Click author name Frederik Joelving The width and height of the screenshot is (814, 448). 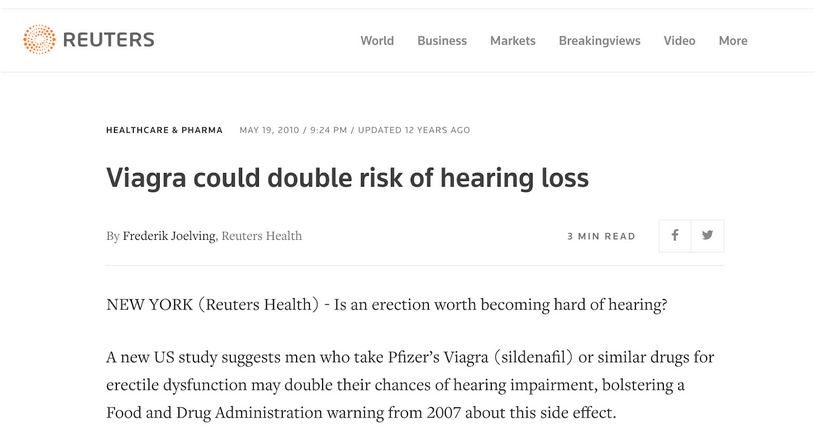click(168, 236)
